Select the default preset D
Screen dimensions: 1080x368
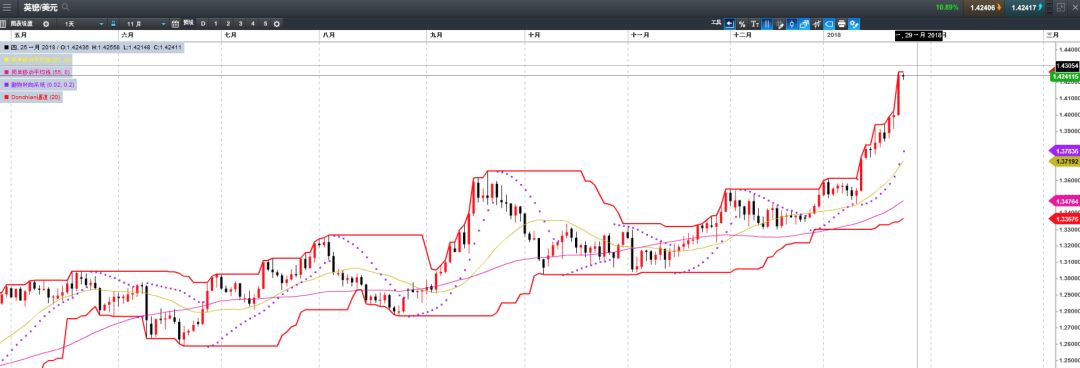(203, 23)
